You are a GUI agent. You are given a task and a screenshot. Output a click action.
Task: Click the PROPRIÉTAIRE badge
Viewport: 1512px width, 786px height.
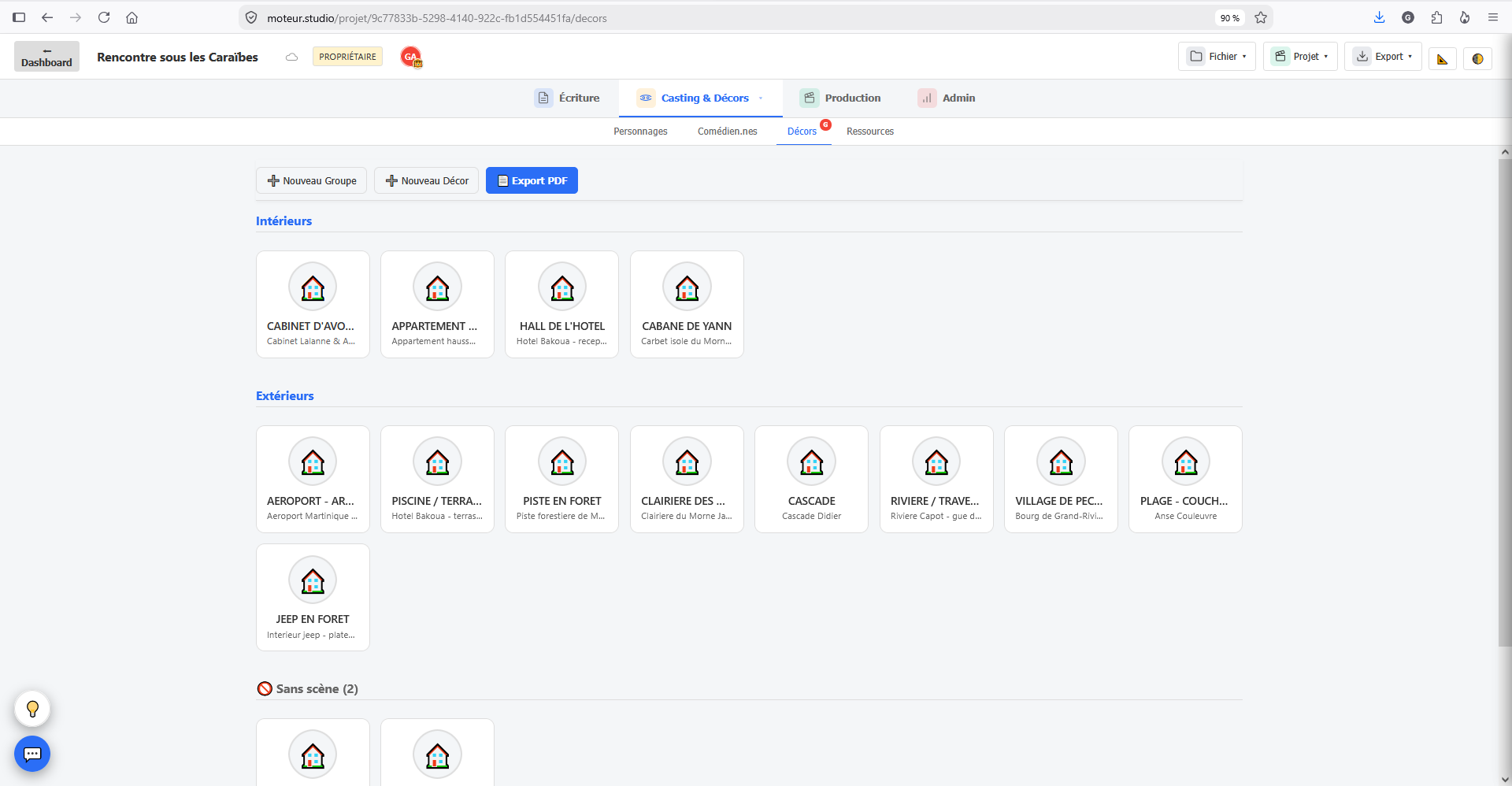tap(347, 57)
